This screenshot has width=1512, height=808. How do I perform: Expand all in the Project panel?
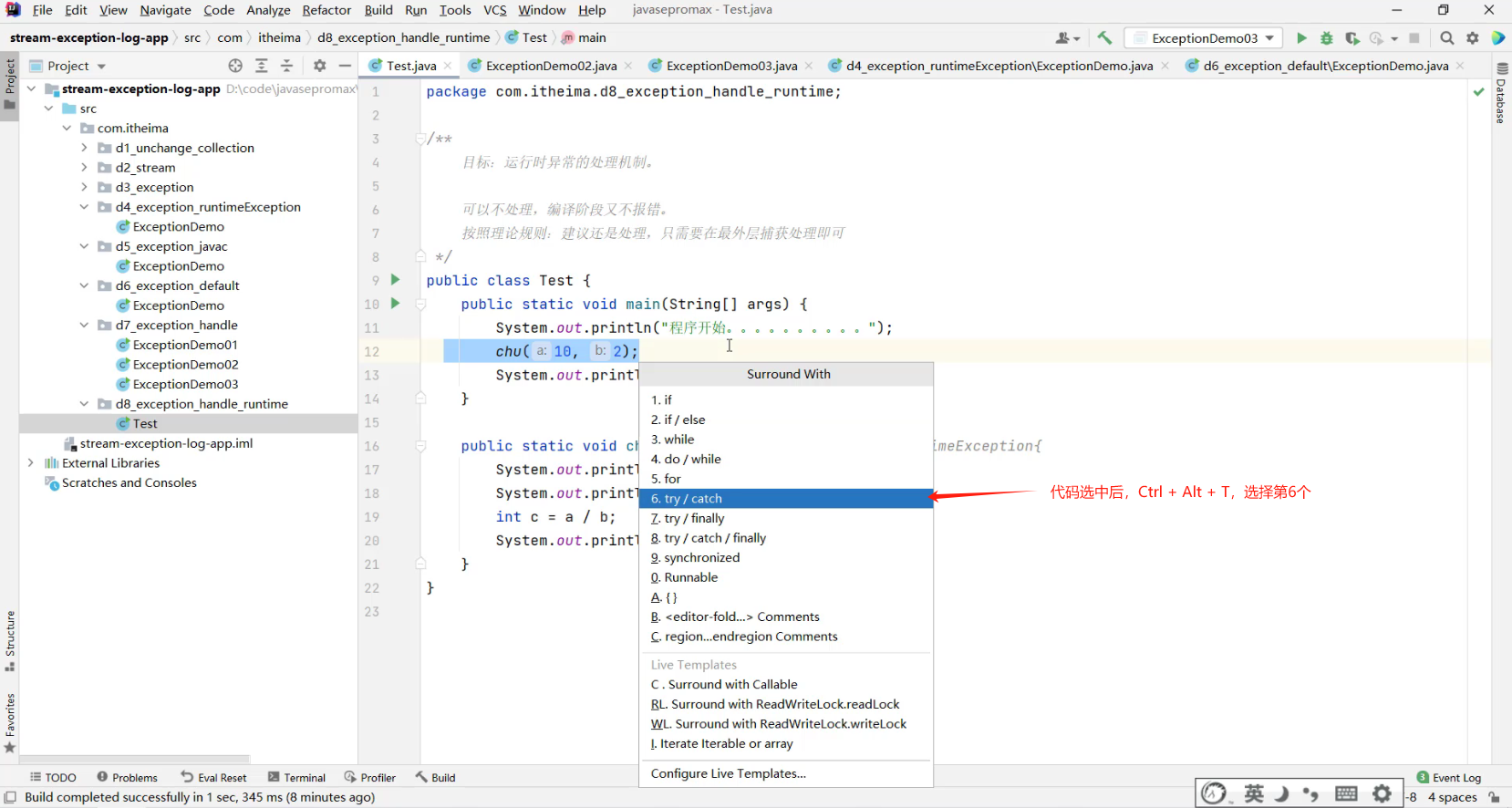(x=262, y=66)
